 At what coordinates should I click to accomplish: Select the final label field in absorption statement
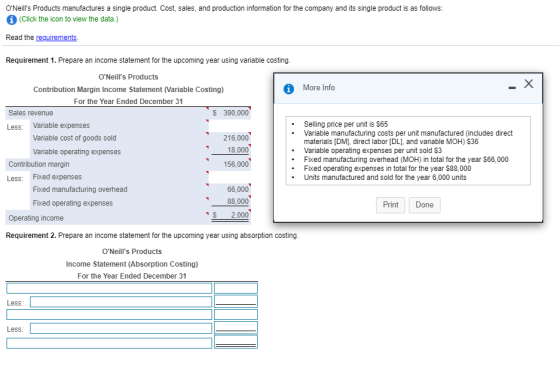point(109,343)
